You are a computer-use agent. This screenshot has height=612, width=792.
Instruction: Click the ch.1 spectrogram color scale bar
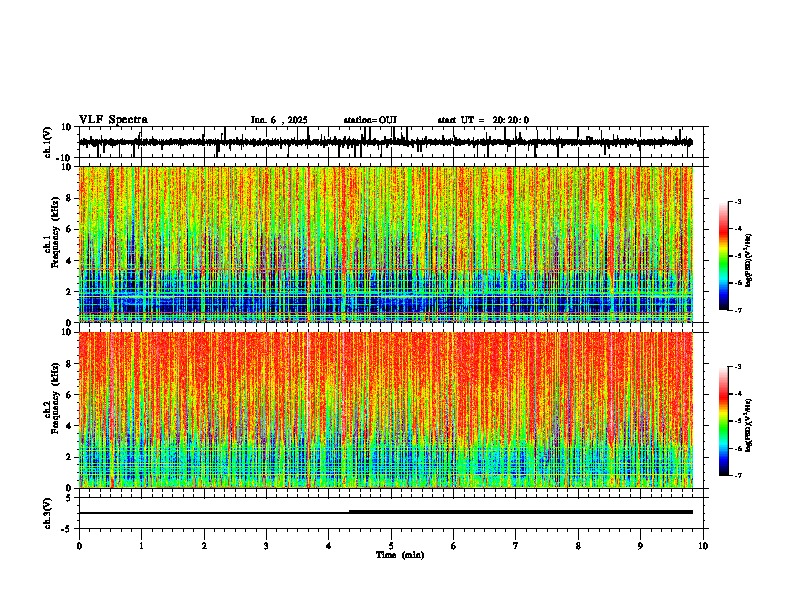724,256
